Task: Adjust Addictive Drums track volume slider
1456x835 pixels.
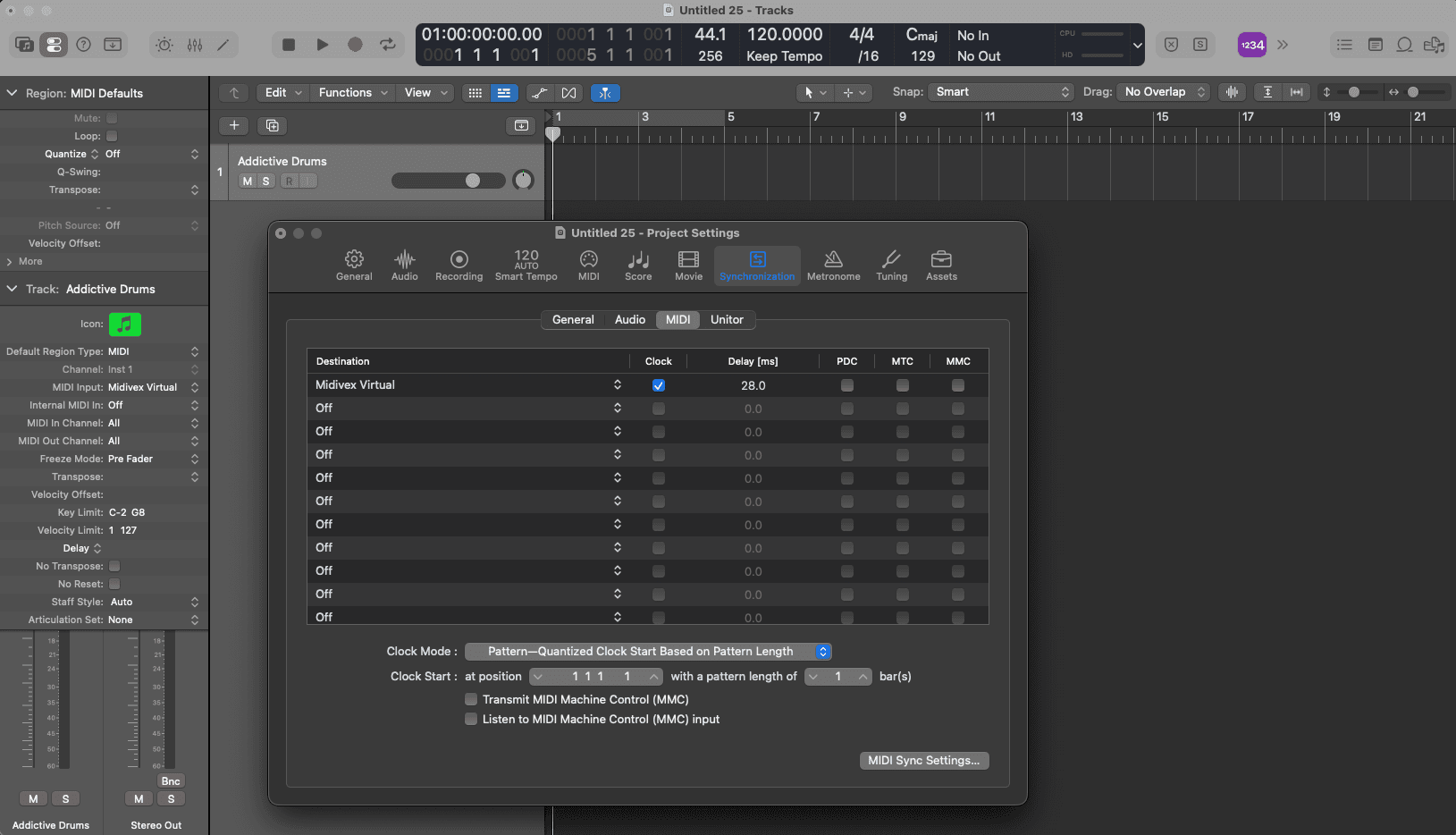Action: tap(449, 181)
